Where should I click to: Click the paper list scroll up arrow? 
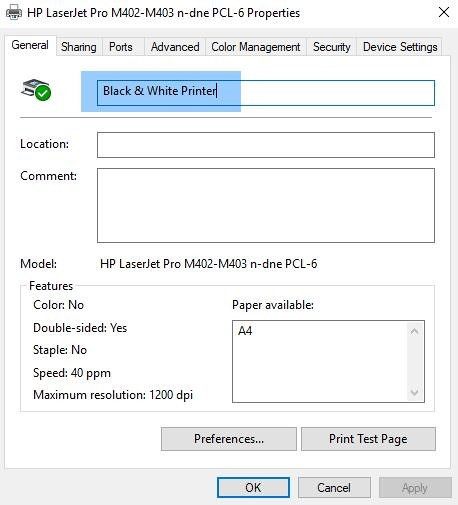[414, 331]
